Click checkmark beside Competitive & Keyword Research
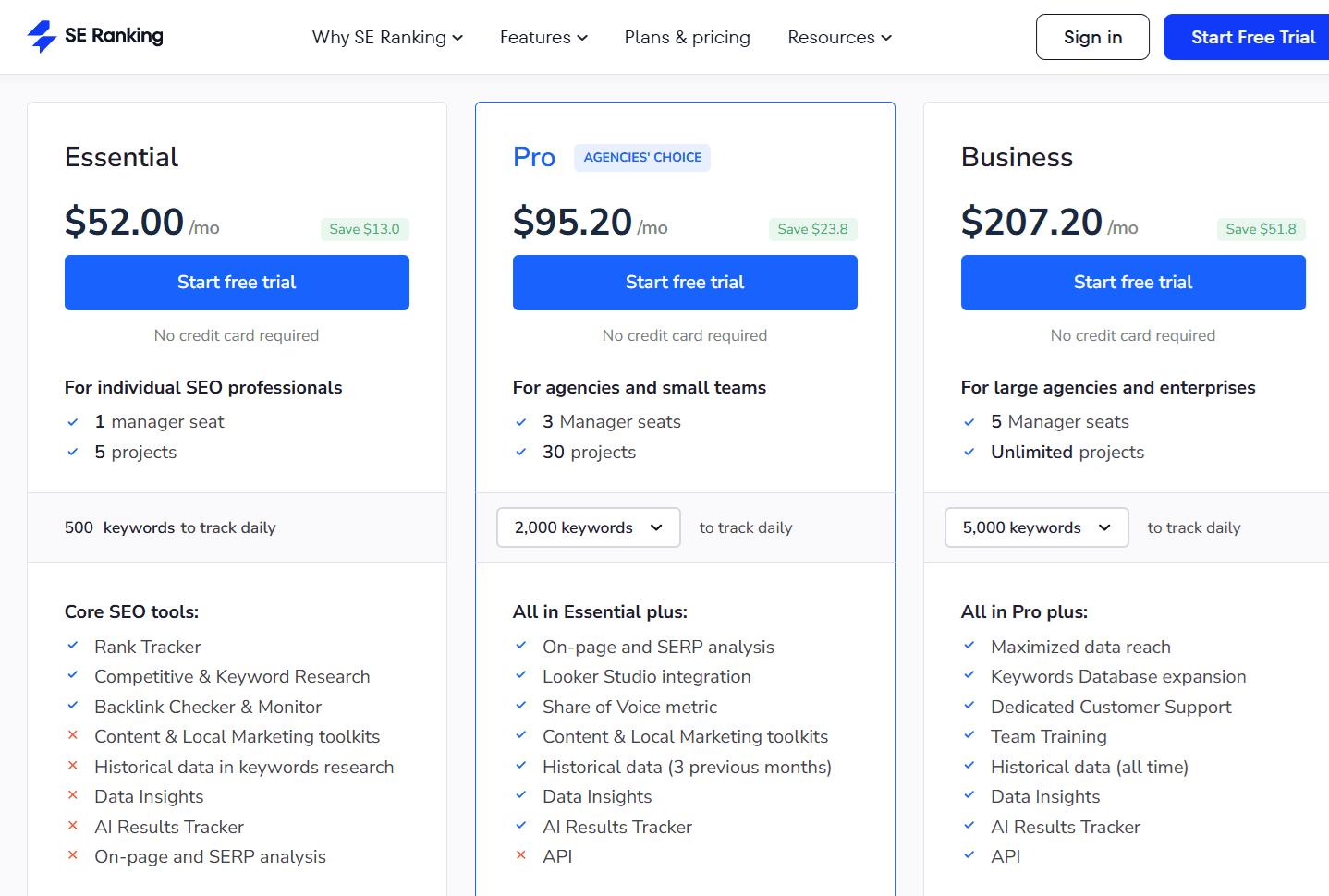This screenshot has width=1329, height=896. (x=72, y=675)
